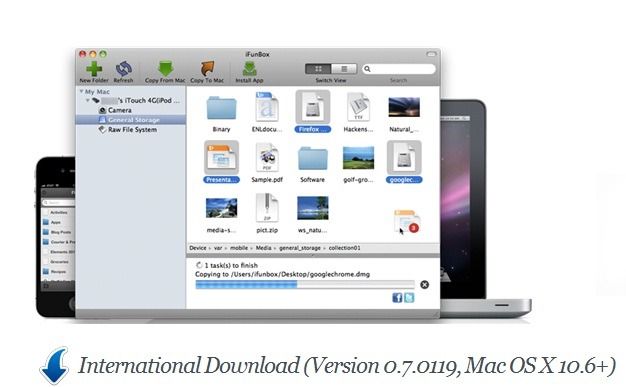
Task: Click the Facebook share icon
Action: pyautogui.click(x=397, y=298)
